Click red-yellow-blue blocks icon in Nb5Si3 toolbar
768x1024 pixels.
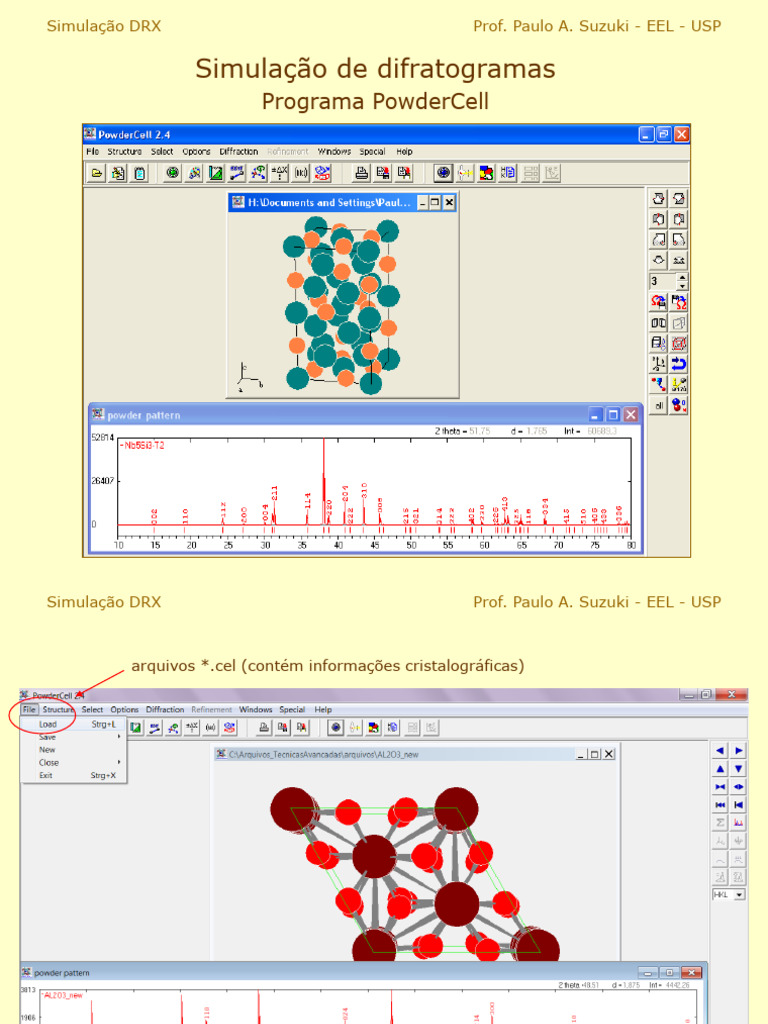pyautogui.click(x=487, y=173)
